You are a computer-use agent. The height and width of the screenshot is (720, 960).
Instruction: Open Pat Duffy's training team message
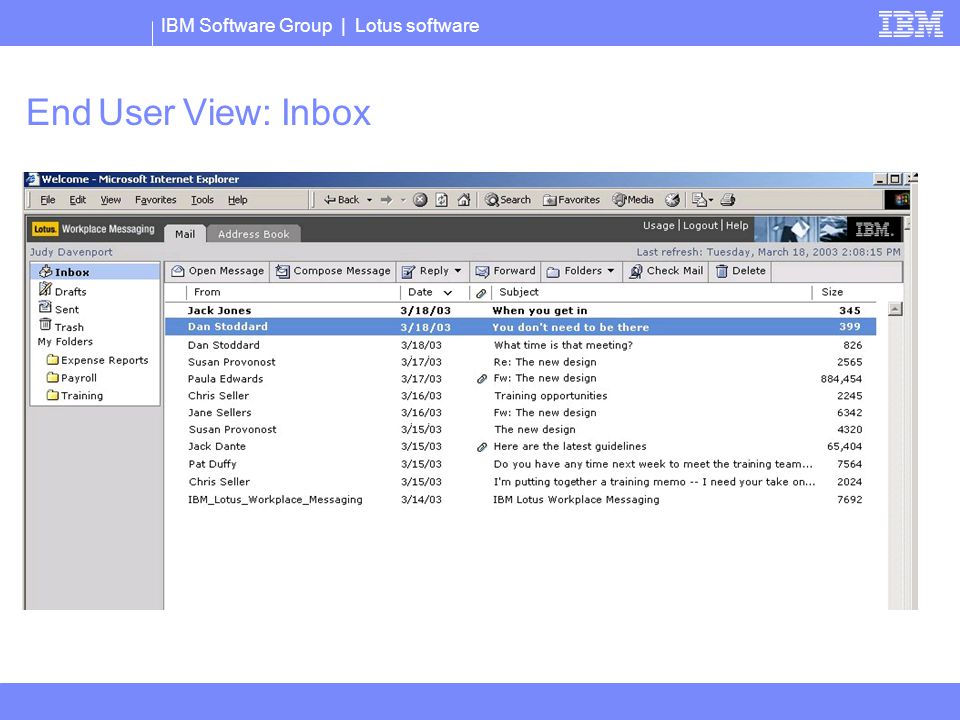click(520, 465)
